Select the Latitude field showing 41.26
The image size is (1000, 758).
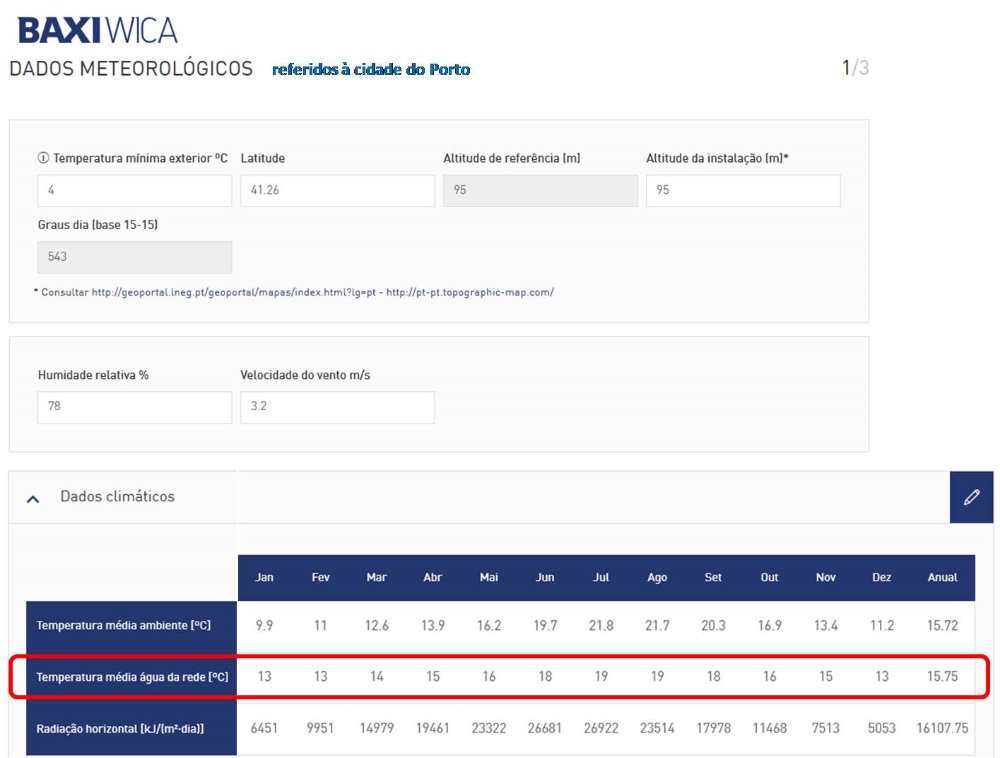click(337, 190)
